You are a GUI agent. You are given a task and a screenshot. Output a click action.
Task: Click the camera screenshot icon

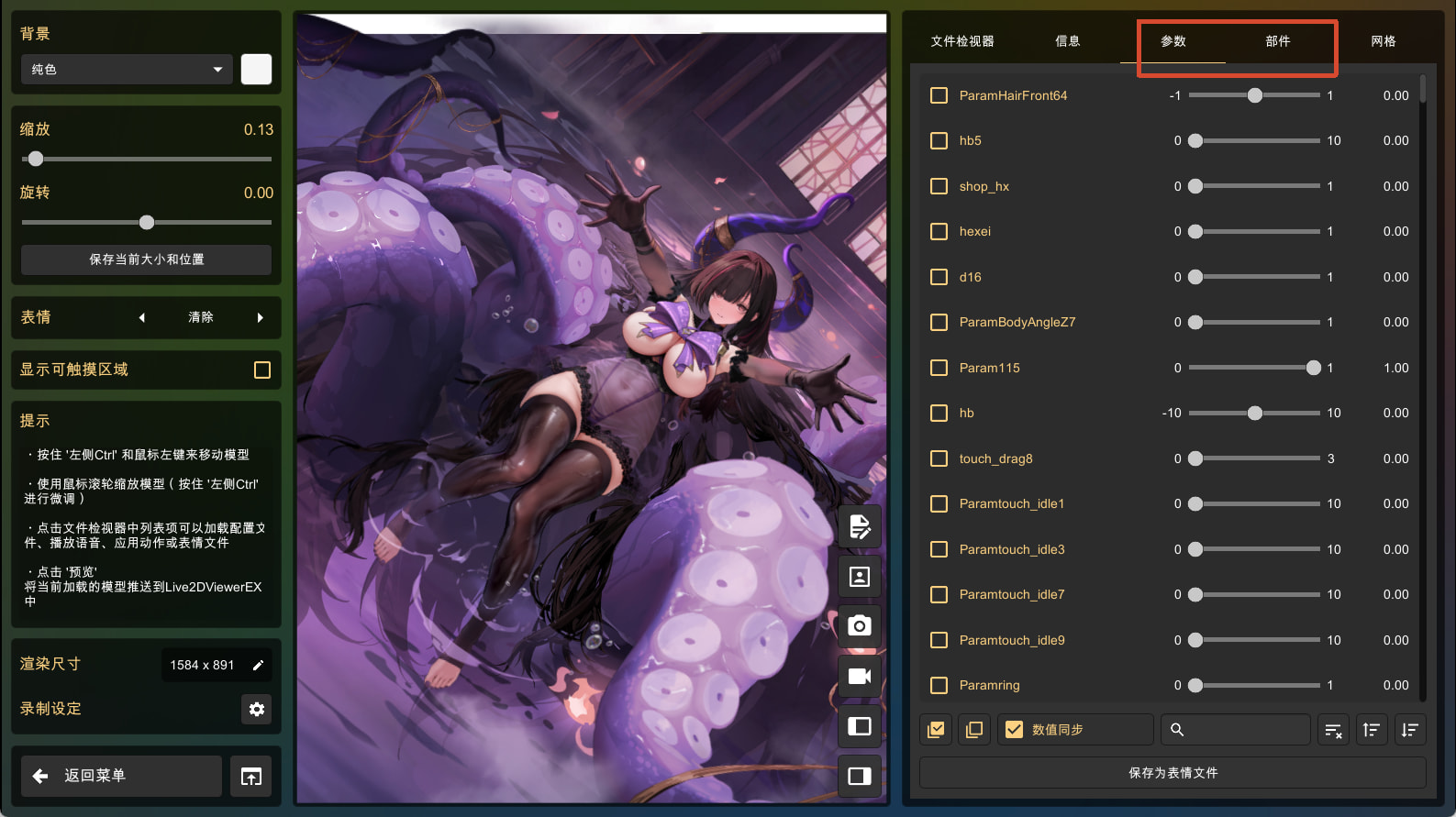click(859, 626)
